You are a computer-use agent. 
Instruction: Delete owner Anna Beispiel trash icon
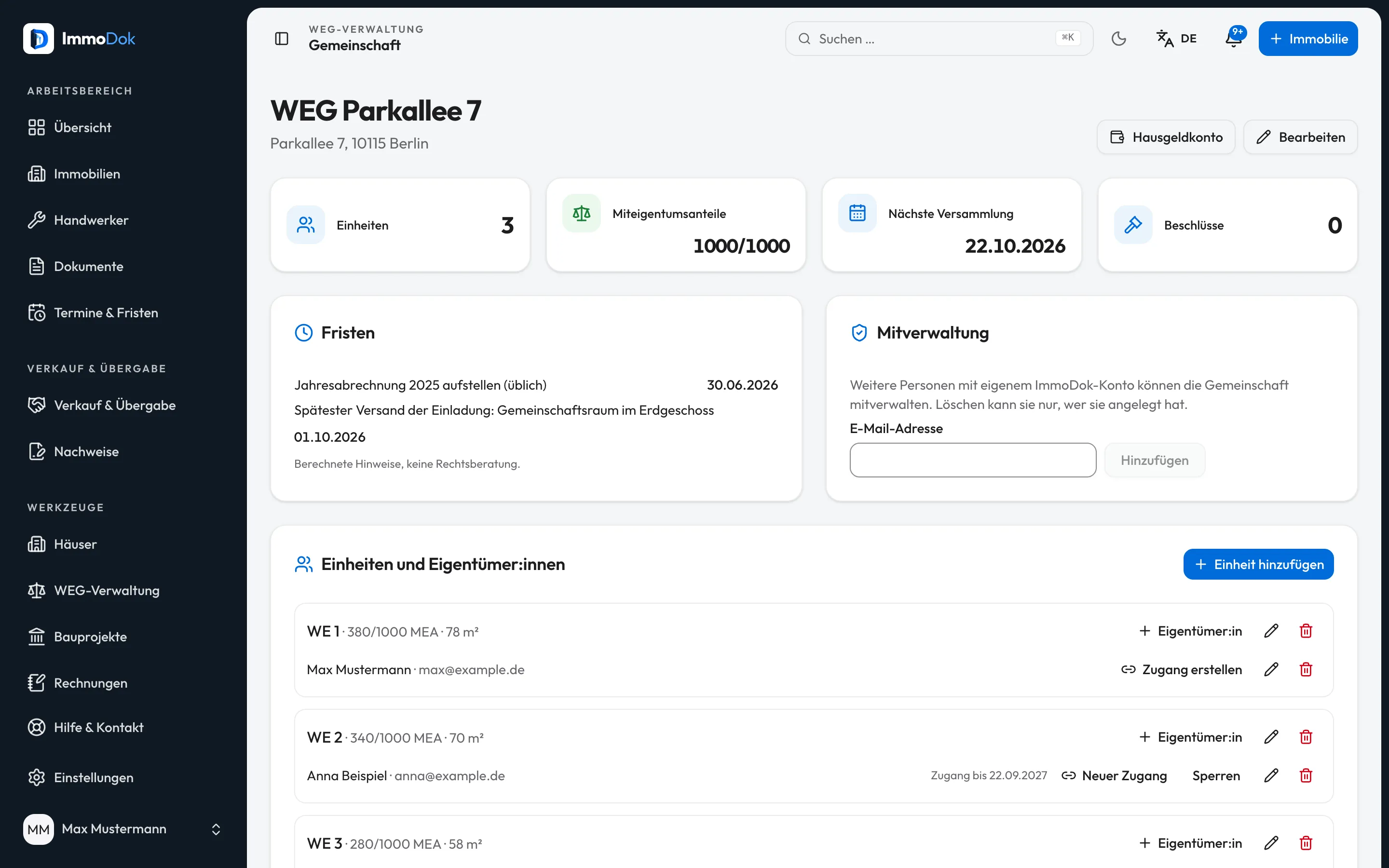coord(1306,775)
